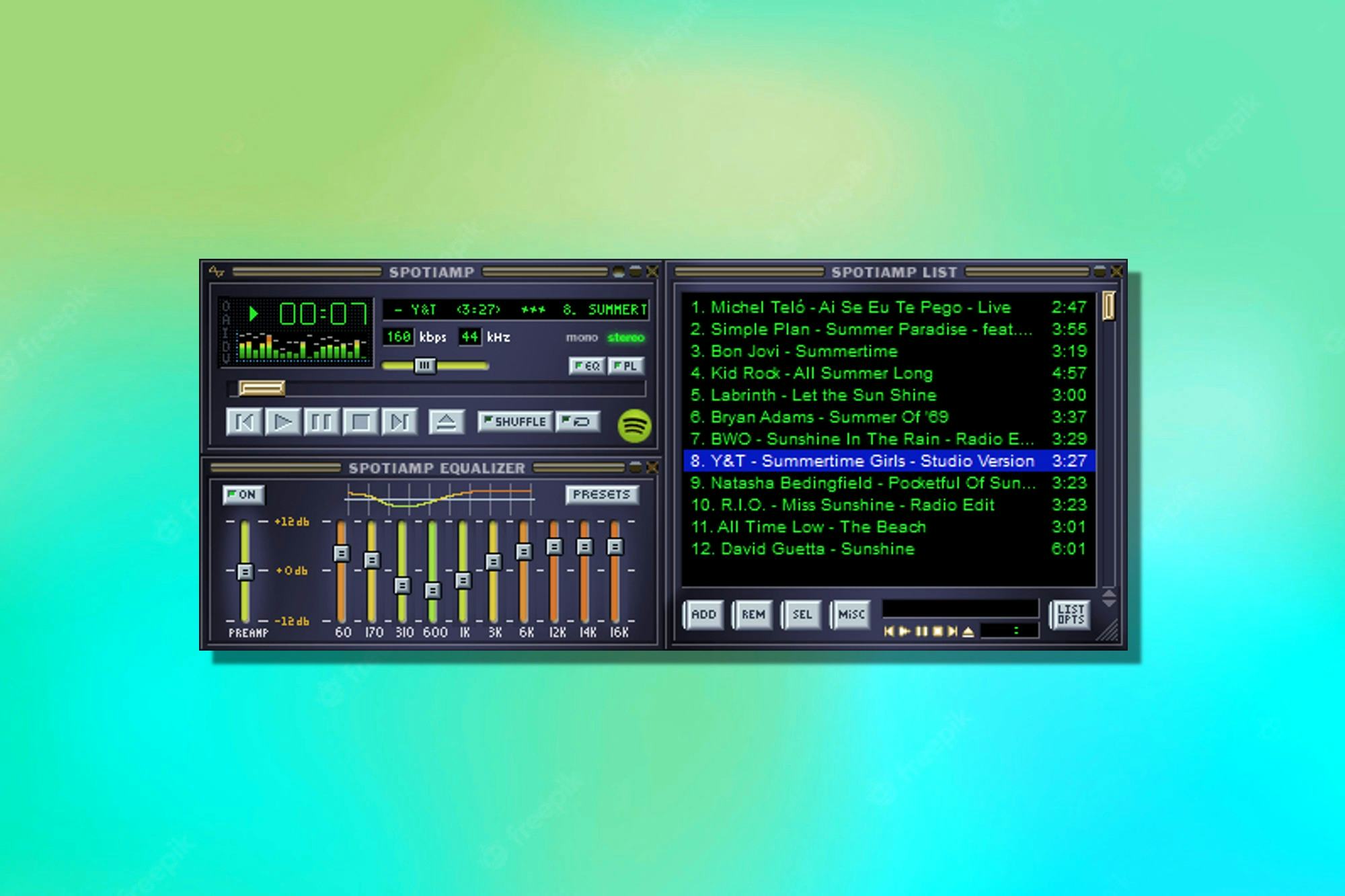This screenshot has width=1345, height=896.
Task: Pause playback in main player
Action: click(321, 422)
